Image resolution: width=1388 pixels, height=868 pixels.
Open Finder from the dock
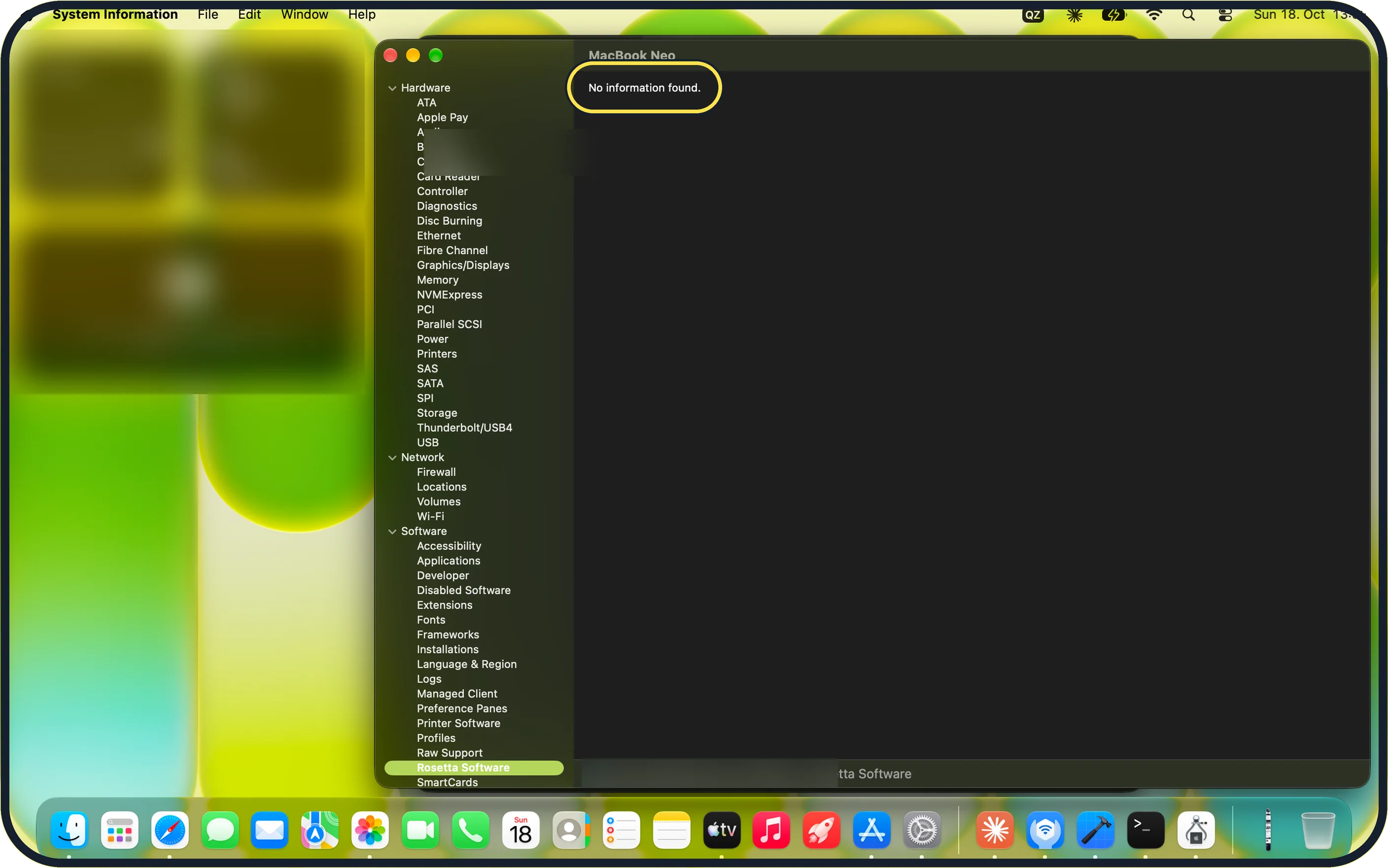click(69, 830)
